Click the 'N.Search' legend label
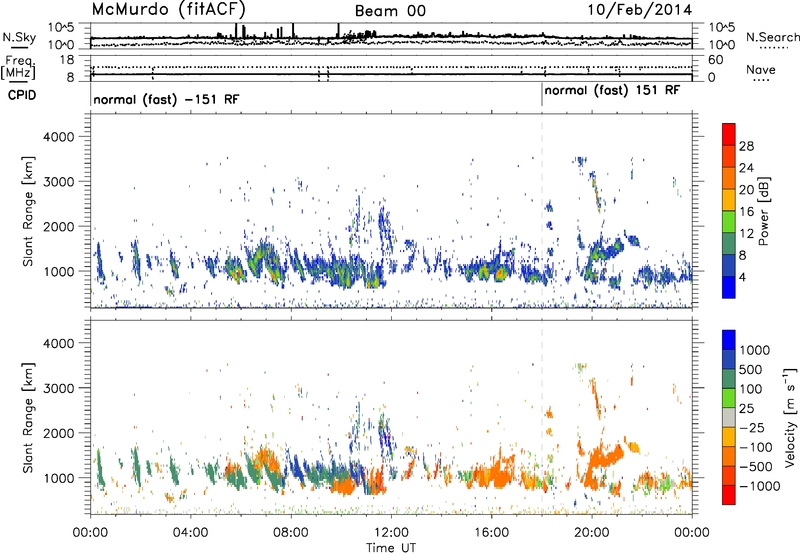800x554 pixels. [x=772, y=37]
